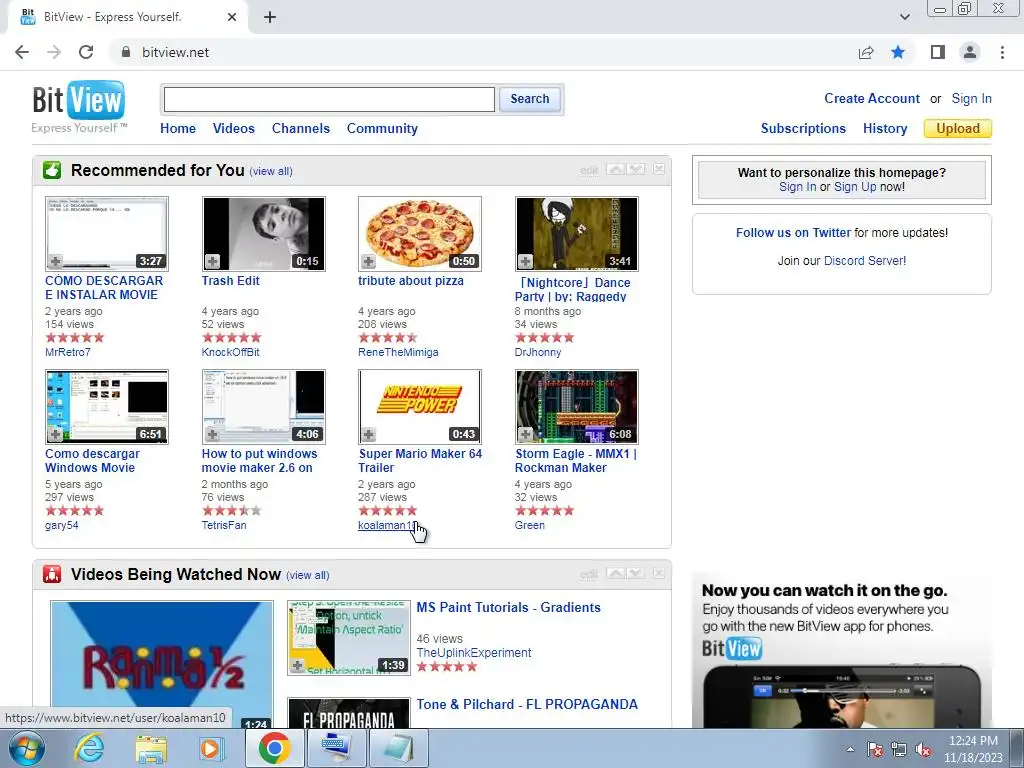The image size is (1024, 768).
Task: Open the Discord Server link
Action: (x=865, y=261)
